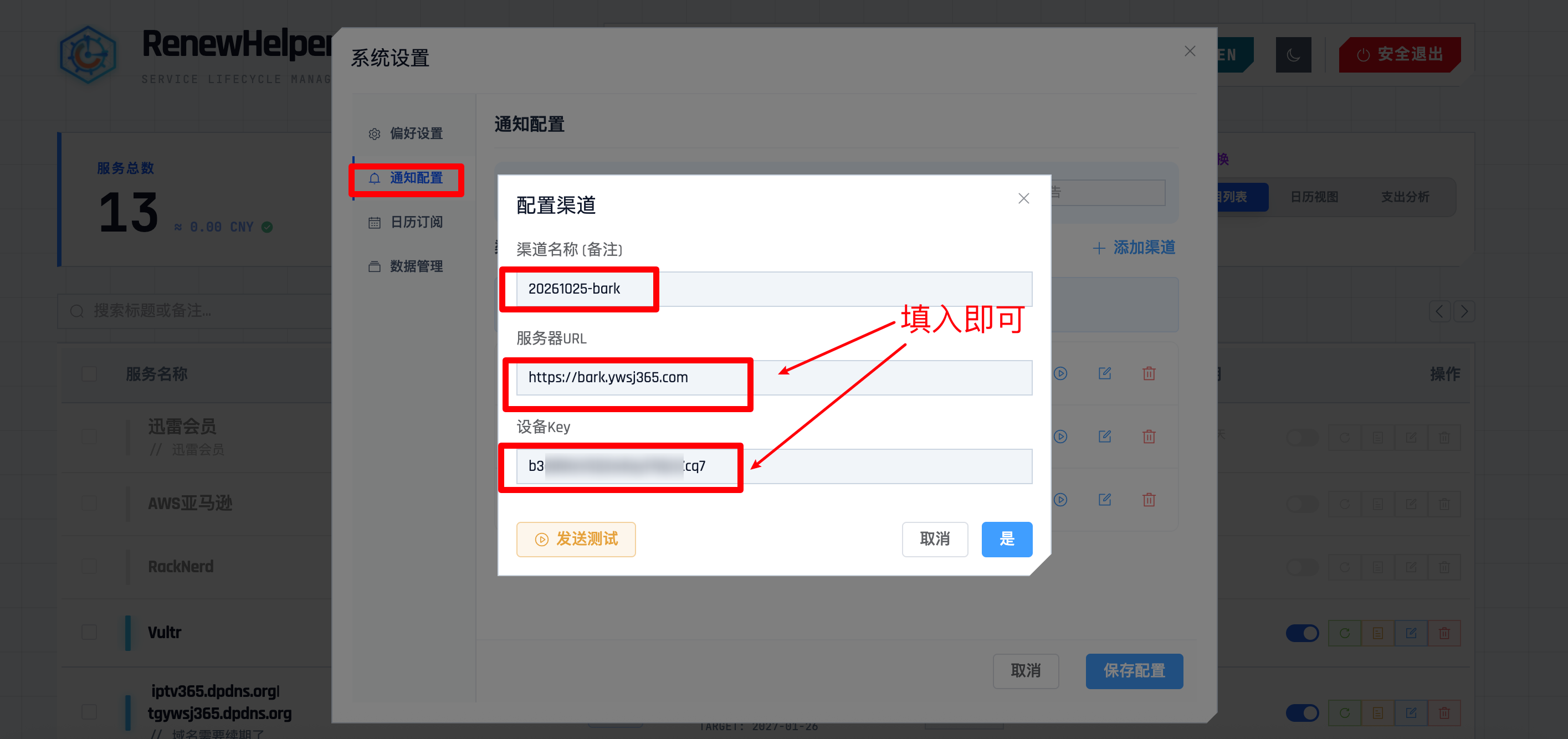Viewport: 1568px width, 739px height.
Task: Click the next page chevron arrow
Action: [1464, 312]
